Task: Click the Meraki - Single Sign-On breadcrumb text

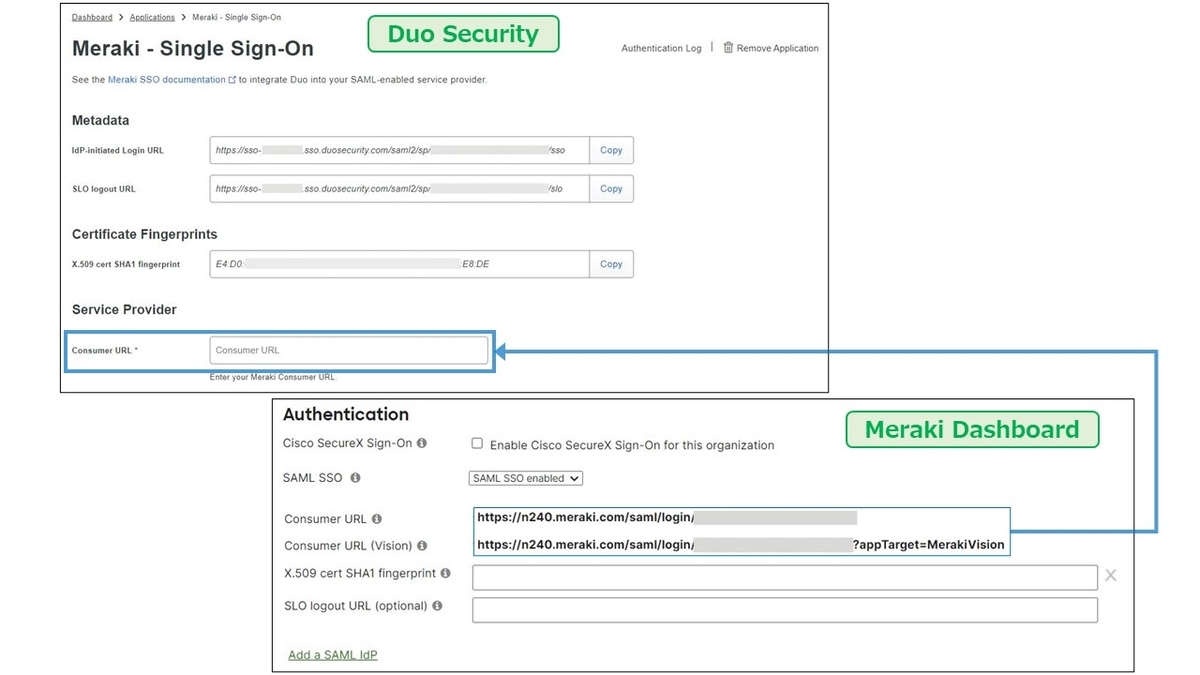Action: pos(236,17)
